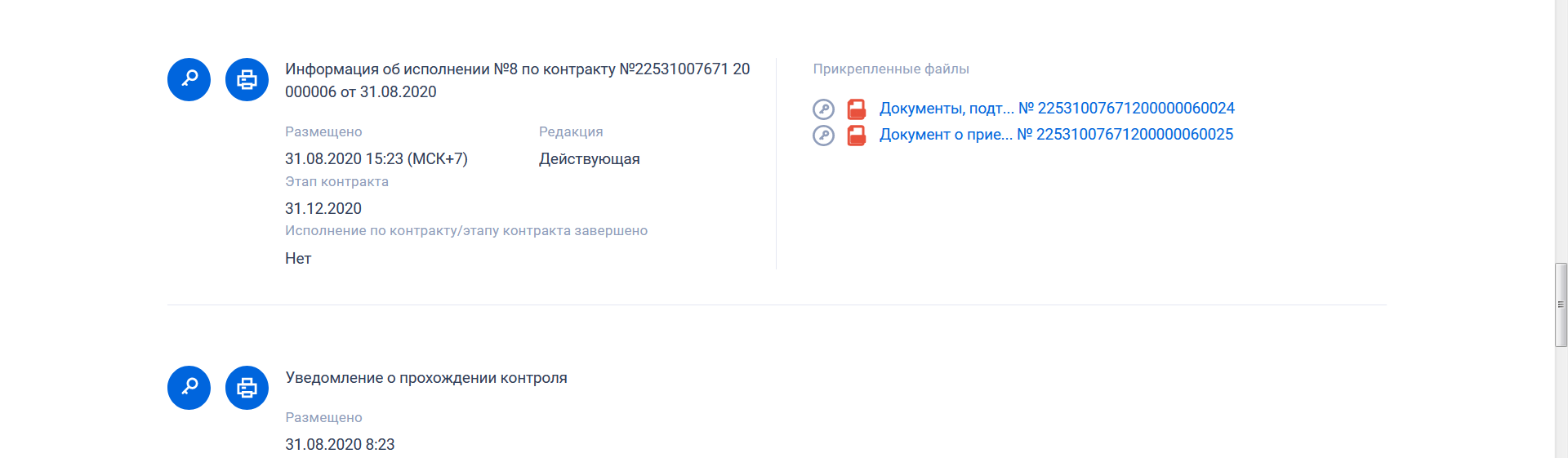Click red PDF icon for Документ о прие... file

tap(856, 135)
